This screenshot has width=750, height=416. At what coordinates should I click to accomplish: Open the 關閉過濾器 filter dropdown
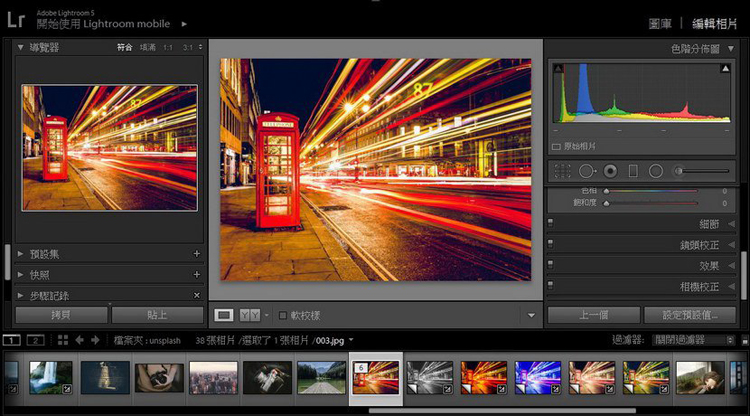click(x=693, y=340)
